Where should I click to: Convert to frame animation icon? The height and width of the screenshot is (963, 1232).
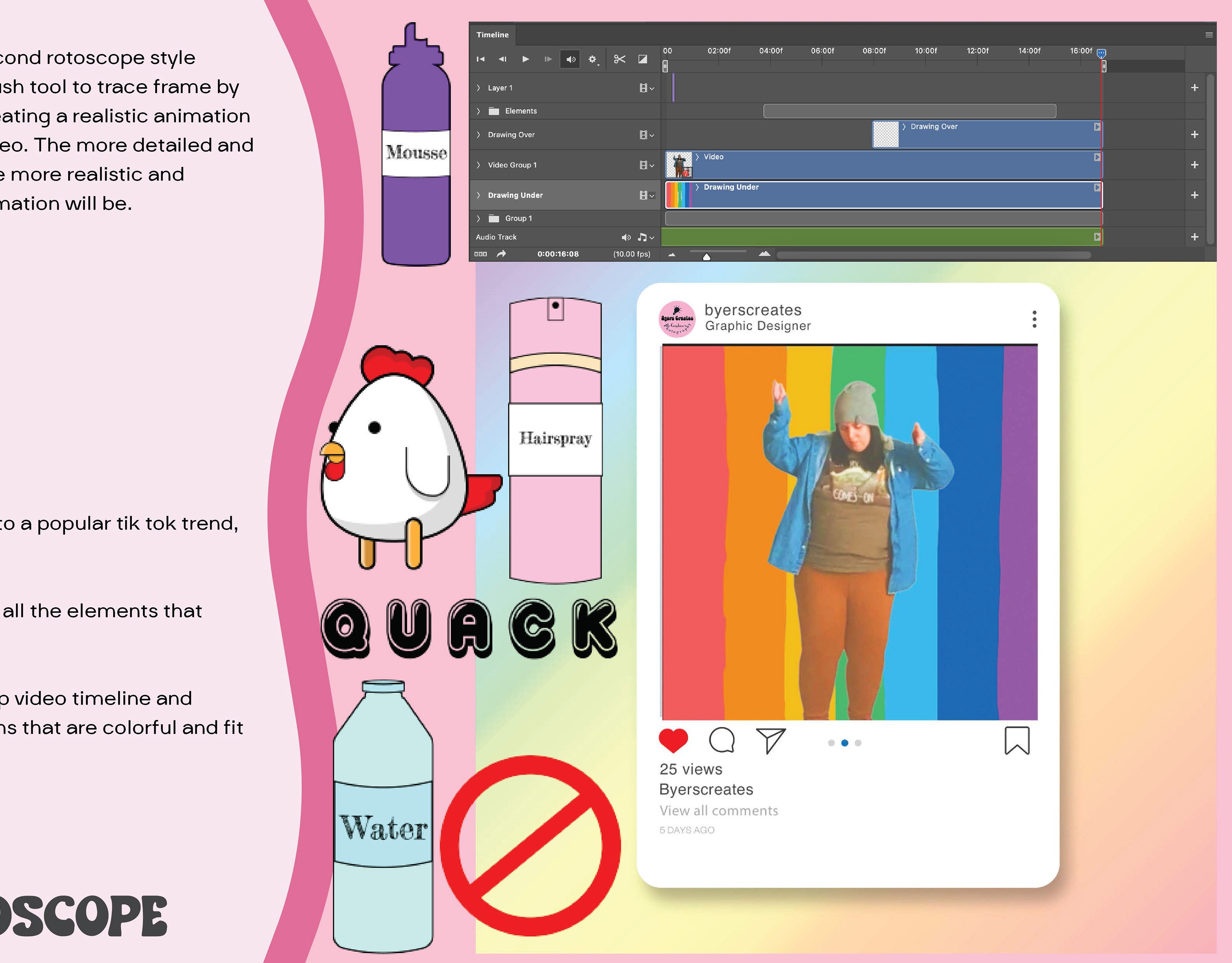(481, 254)
